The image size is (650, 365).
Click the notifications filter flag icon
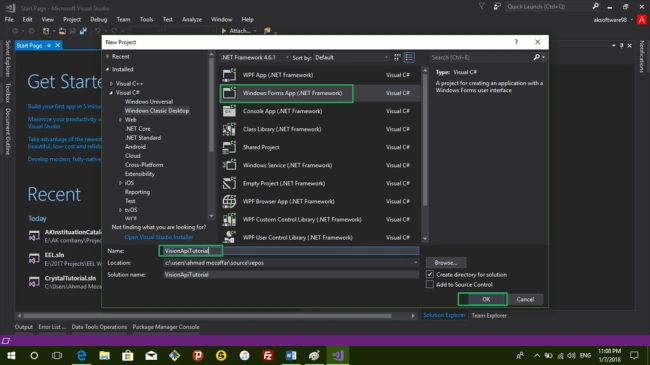[x=481, y=6]
